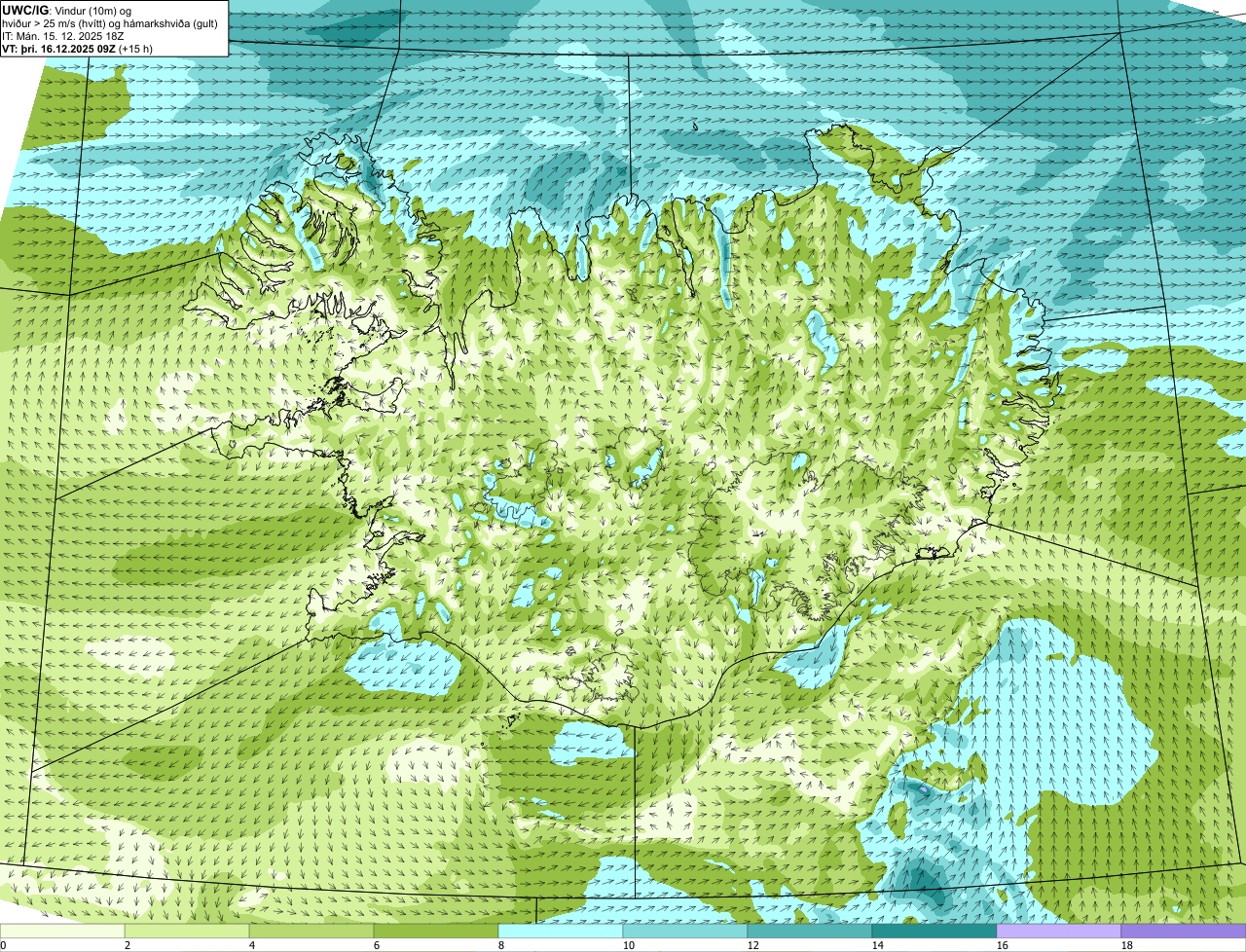Click the 12–14 m/s teal legend swatch
1246x952 pixels.
click(x=811, y=931)
